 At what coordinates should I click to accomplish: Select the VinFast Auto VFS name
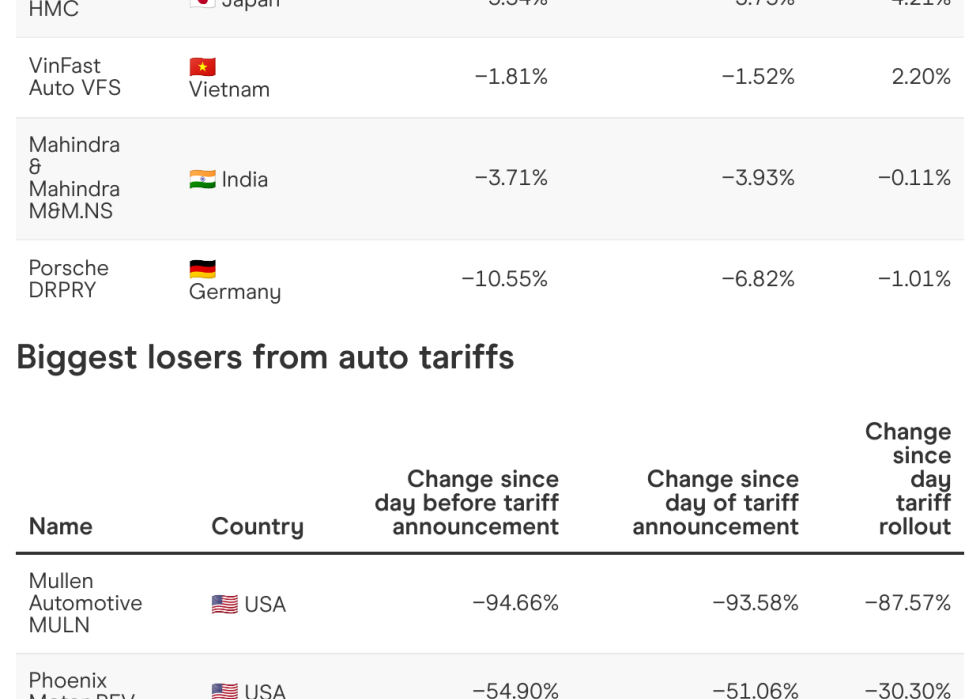(75, 77)
